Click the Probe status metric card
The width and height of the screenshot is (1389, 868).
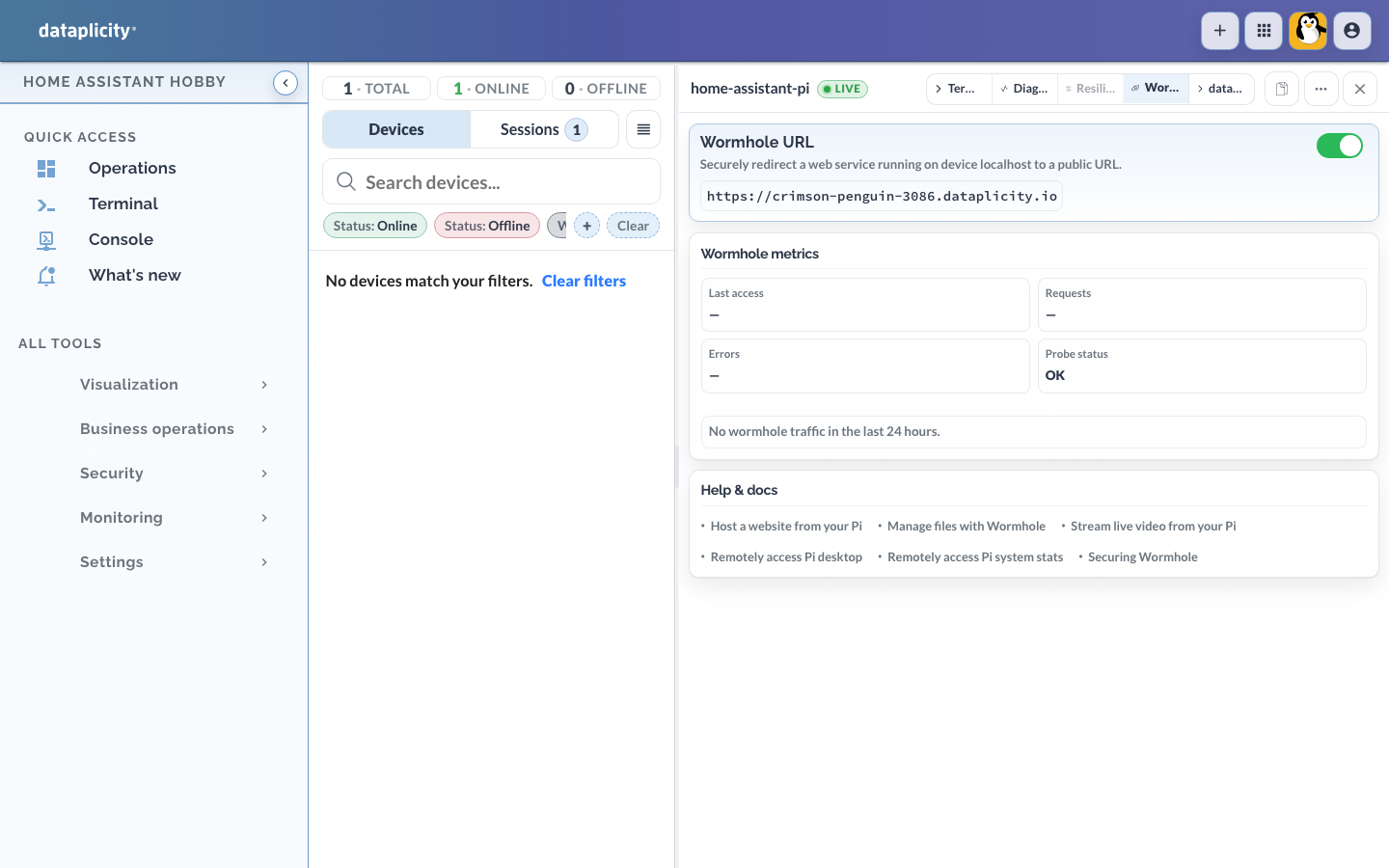(1202, 366)
